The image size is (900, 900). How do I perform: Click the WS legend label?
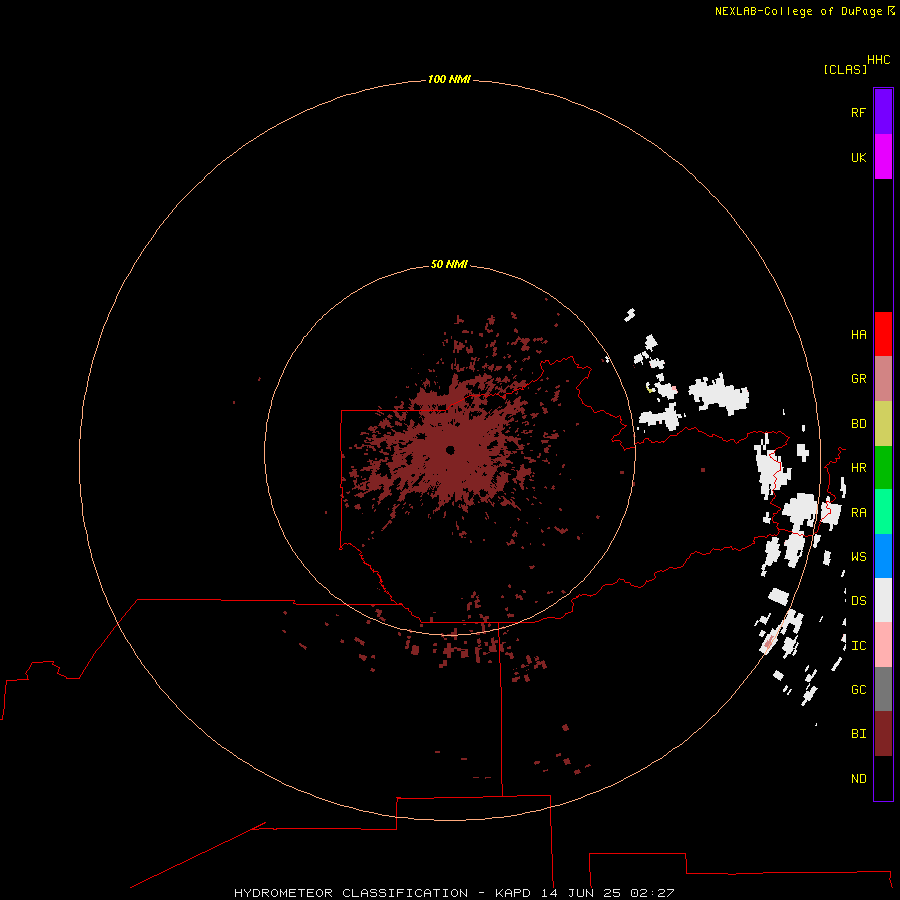pos(858,556)
